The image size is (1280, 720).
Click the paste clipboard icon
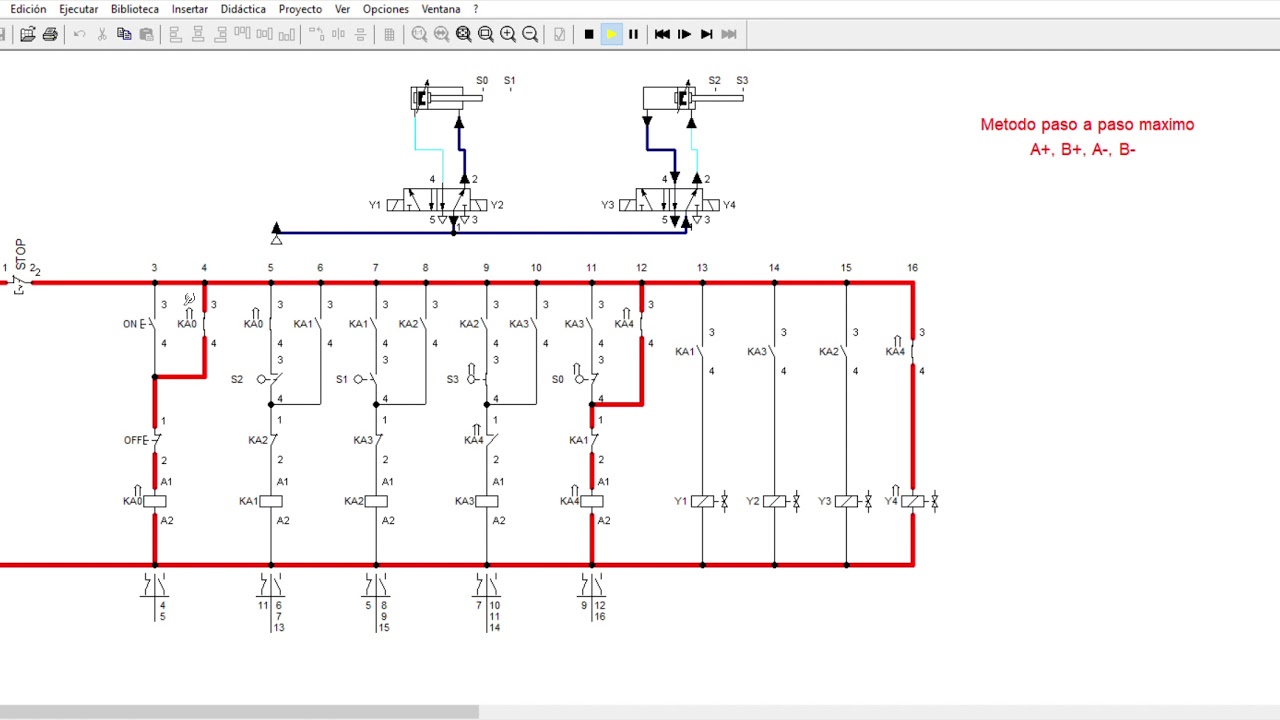click(x=146, y=34)
